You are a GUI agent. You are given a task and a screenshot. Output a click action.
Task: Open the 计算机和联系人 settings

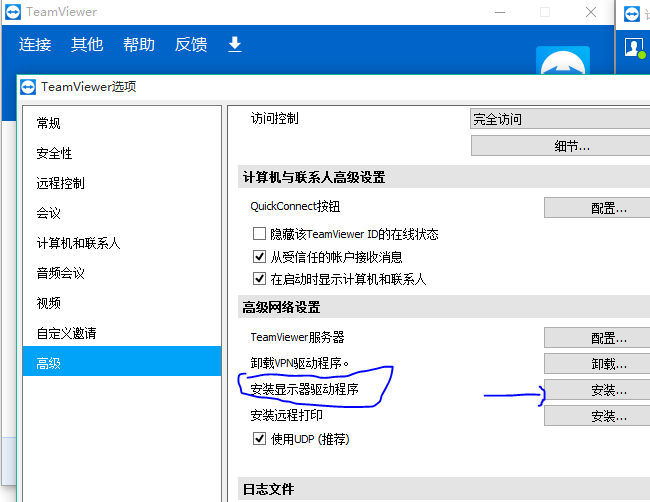[122, 243]
